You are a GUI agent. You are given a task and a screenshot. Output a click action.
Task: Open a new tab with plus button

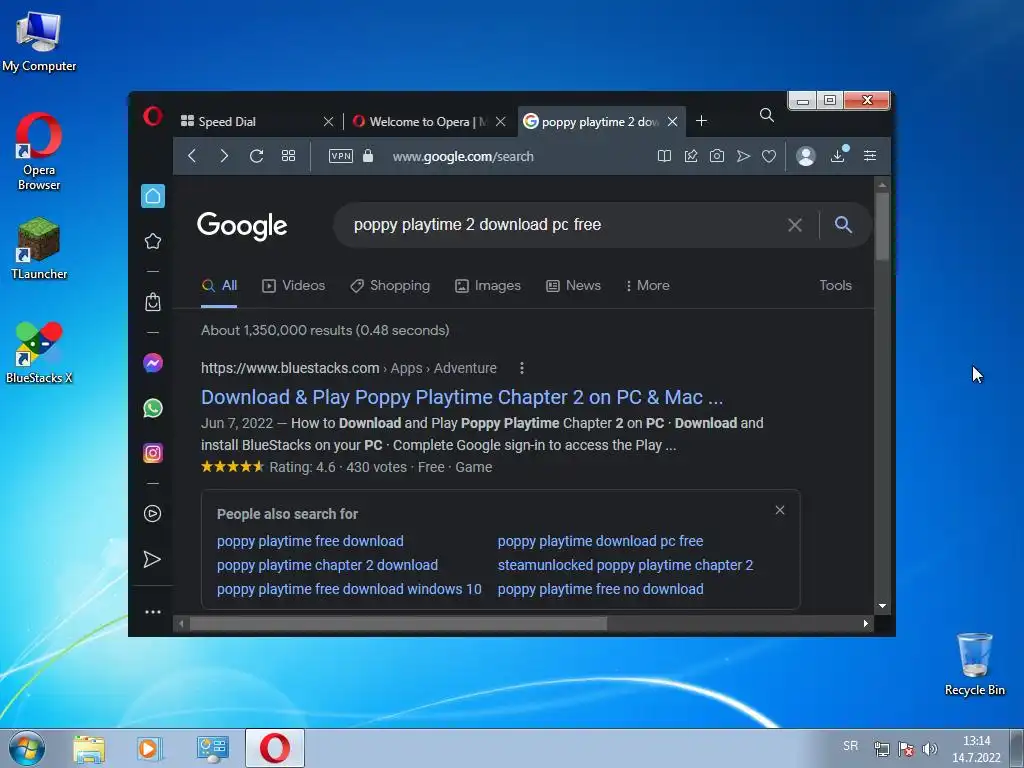click(701, 121)
